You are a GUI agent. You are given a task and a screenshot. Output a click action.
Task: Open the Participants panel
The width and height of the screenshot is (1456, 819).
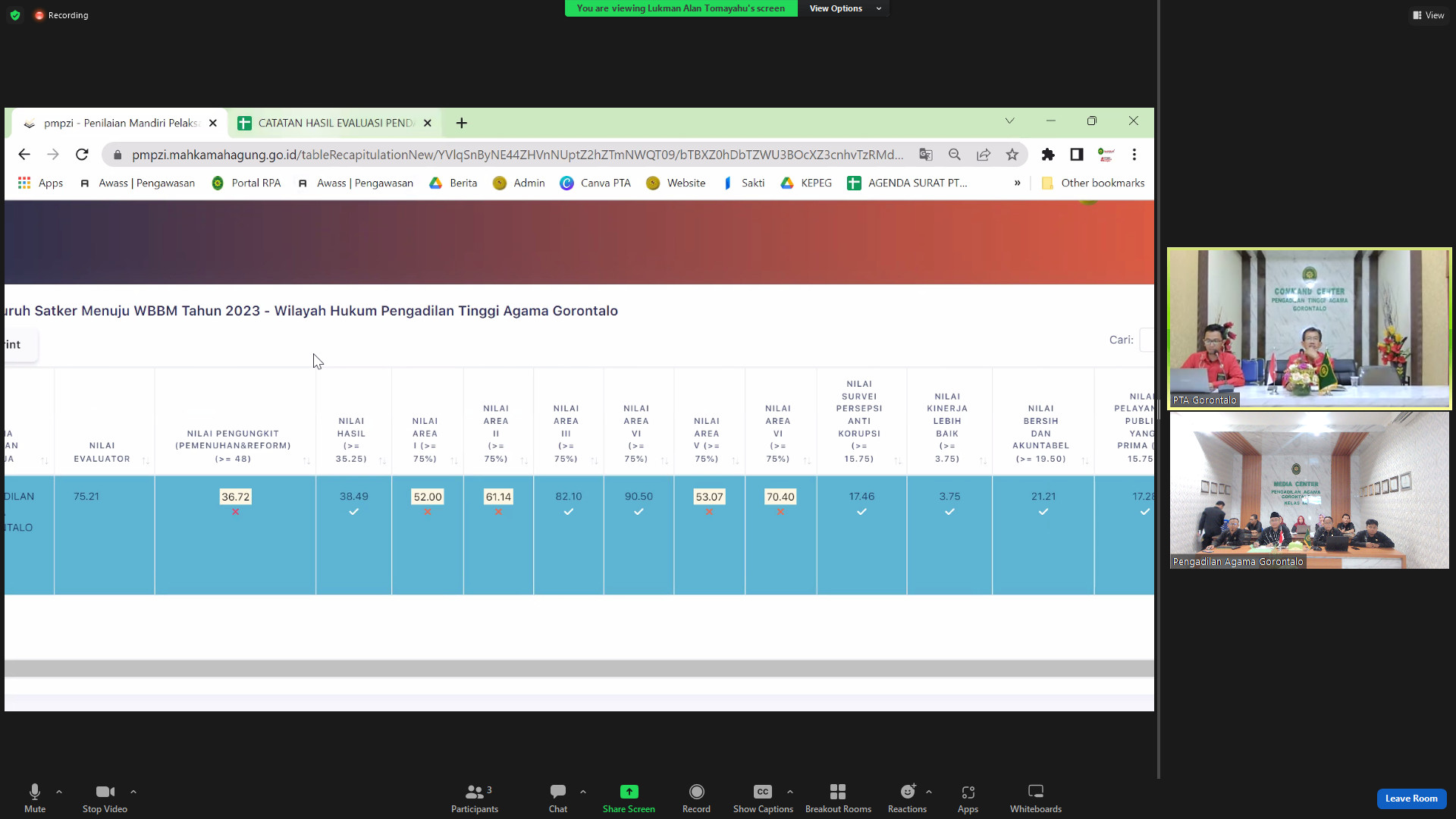[475, 797]
